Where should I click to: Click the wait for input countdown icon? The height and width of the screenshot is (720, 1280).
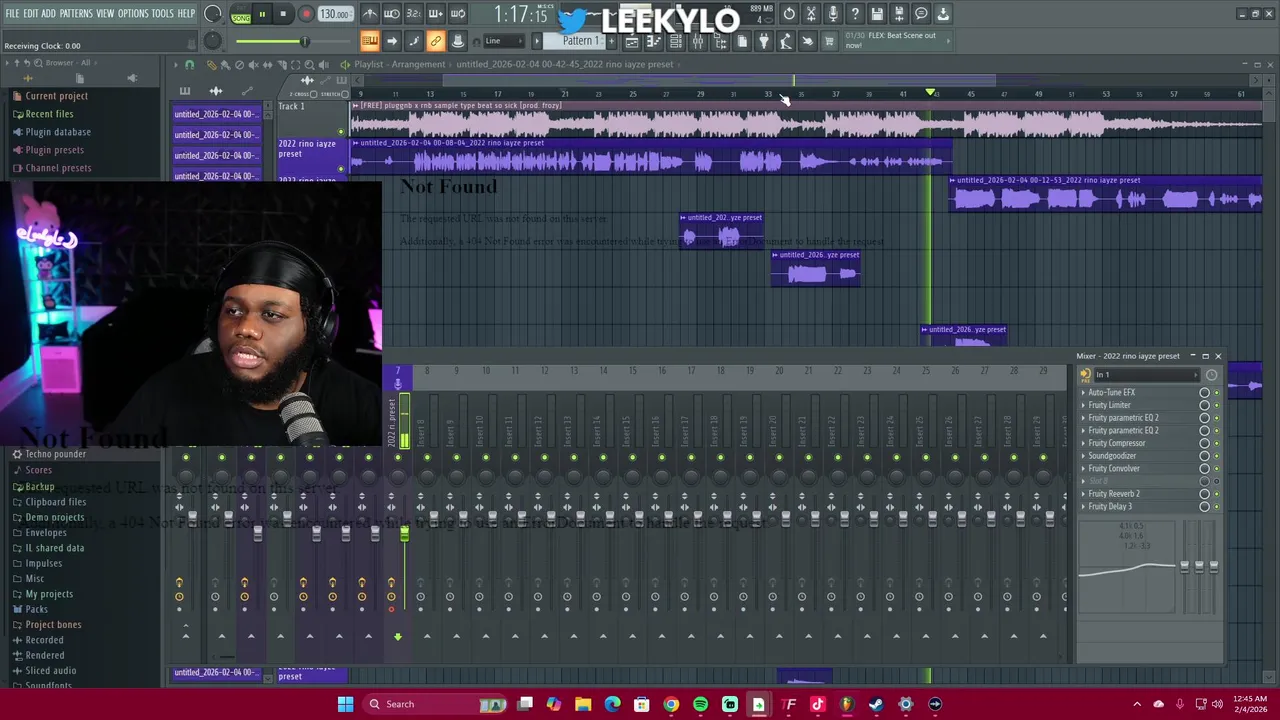pyautogui.click(x=392, y=14)
